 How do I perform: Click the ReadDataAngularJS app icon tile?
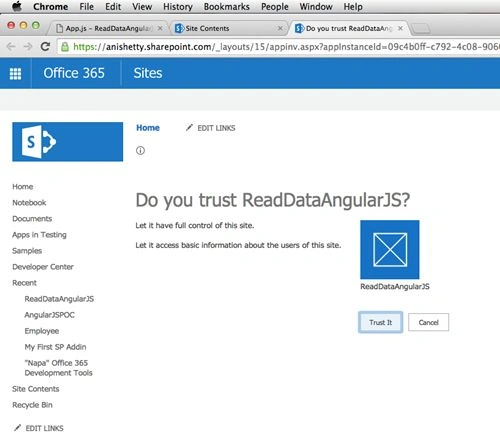click(390, 250)
